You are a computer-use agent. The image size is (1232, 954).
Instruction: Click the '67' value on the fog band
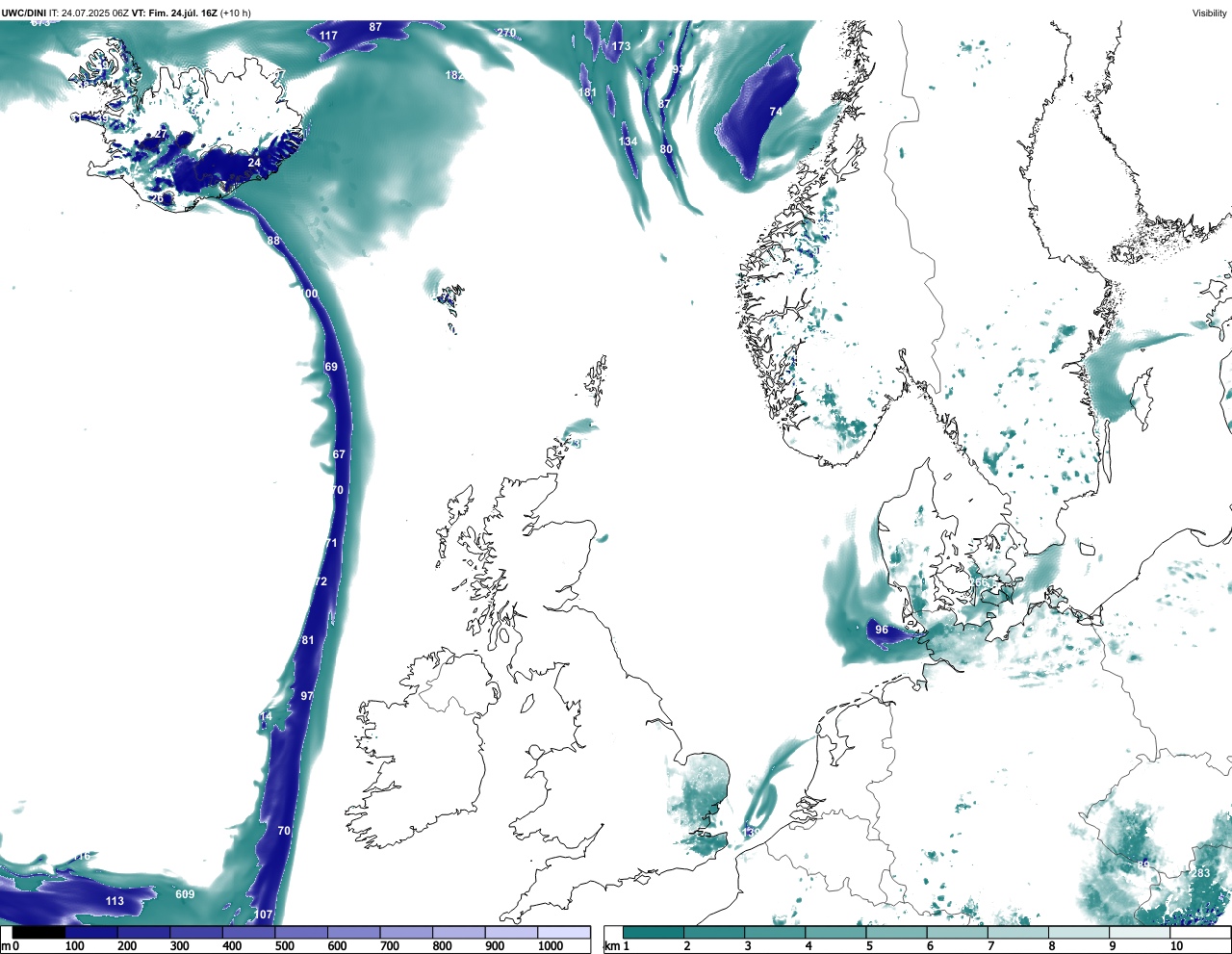click(339, 454)
